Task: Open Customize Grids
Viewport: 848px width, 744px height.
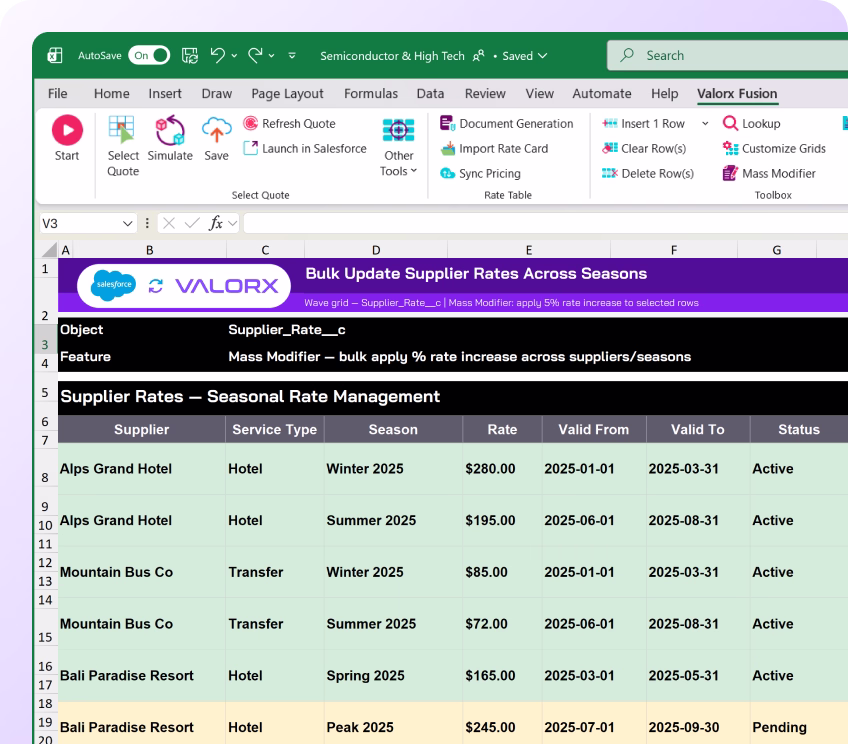Action: [774, 148]
